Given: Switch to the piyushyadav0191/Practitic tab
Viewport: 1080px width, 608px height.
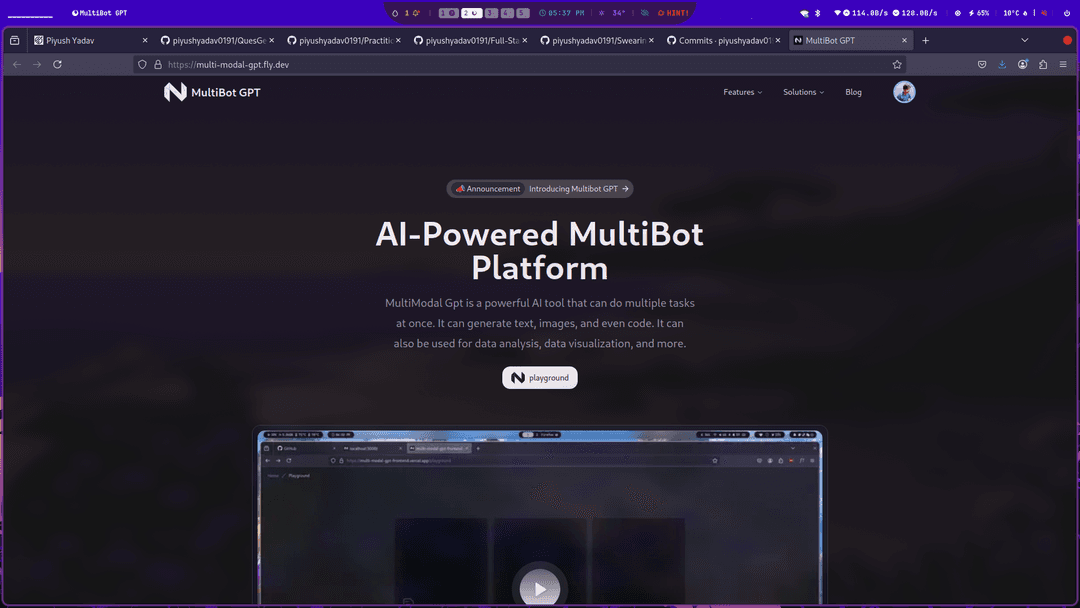Looking at the screenshot, I should tap(344, 41).
